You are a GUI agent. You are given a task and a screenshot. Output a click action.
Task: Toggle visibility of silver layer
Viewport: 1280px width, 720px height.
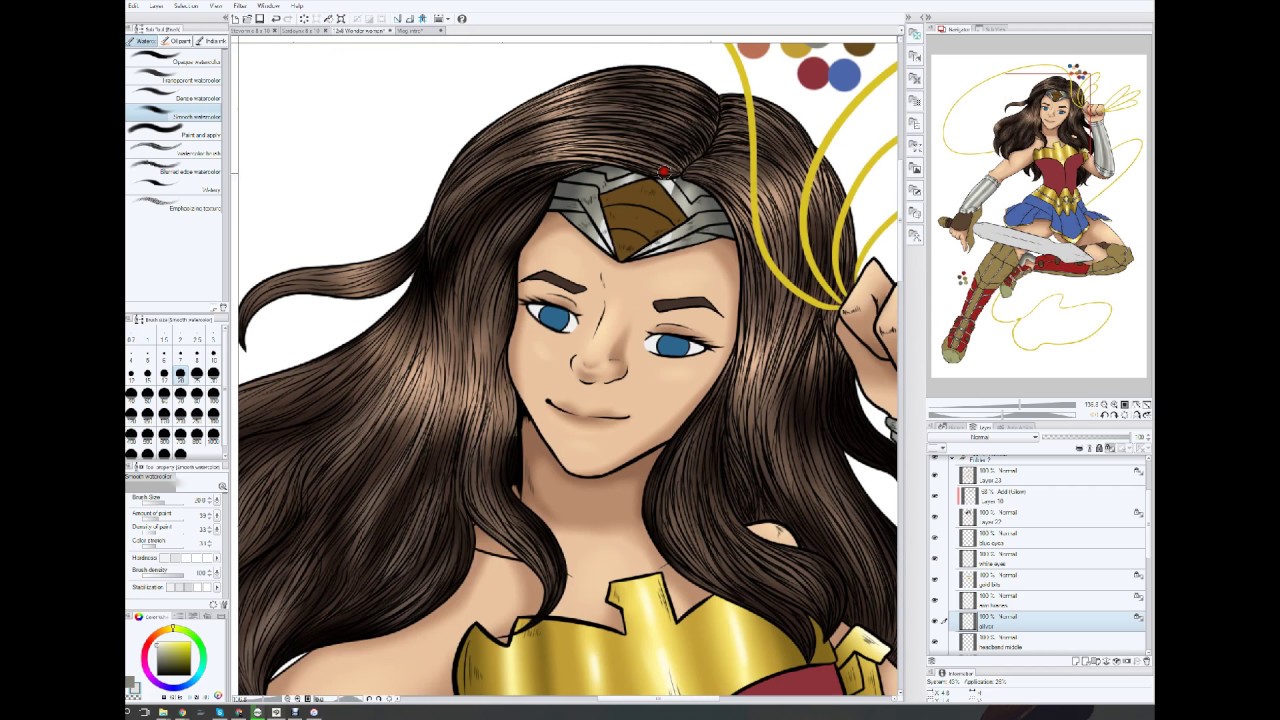tap(935, 621)
